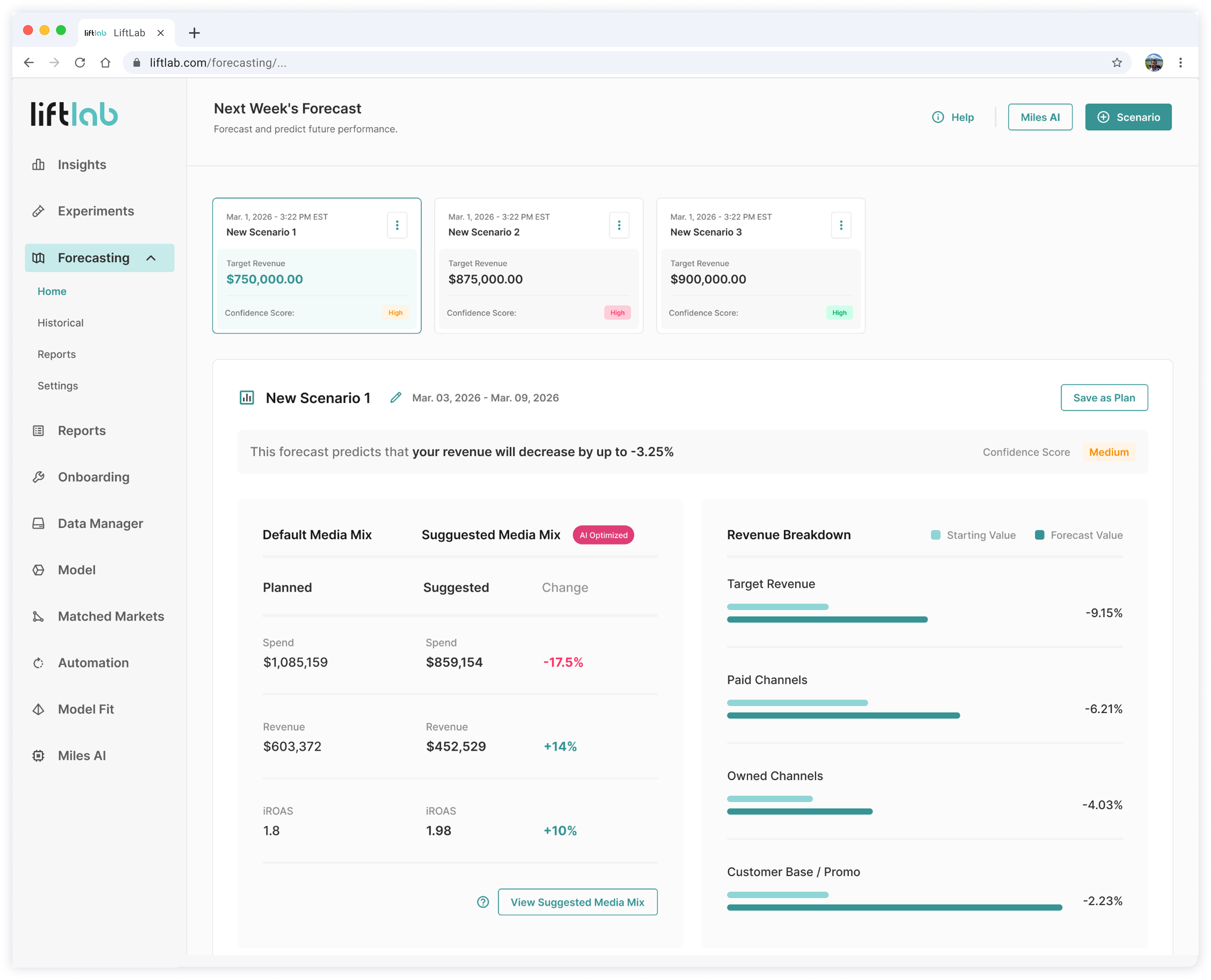Click the pencil icon to edit scenario name
This screenshot has width=1211, height=980.
click(x=396, y=397)
